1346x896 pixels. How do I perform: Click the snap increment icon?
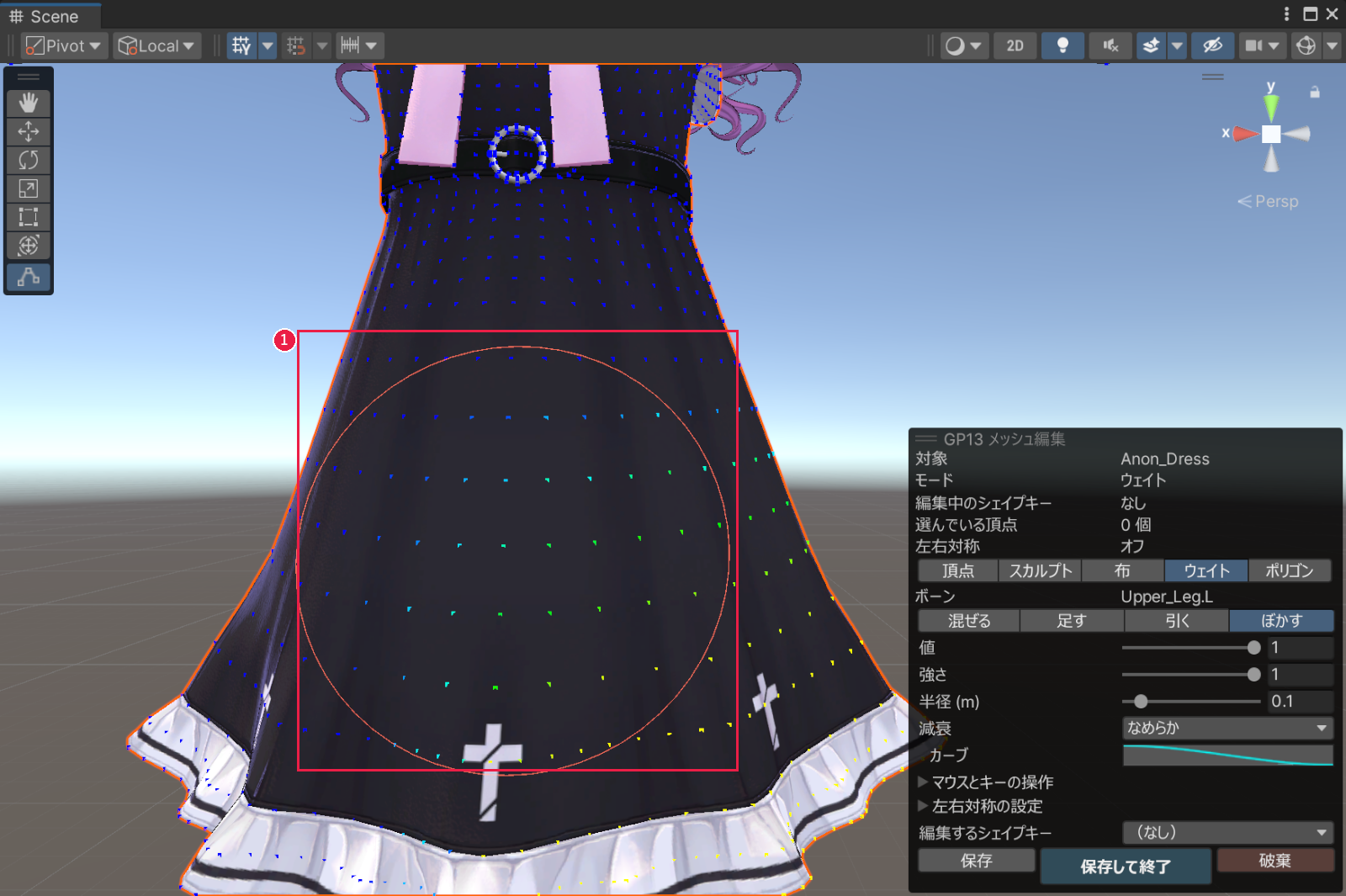pos(295,45)
